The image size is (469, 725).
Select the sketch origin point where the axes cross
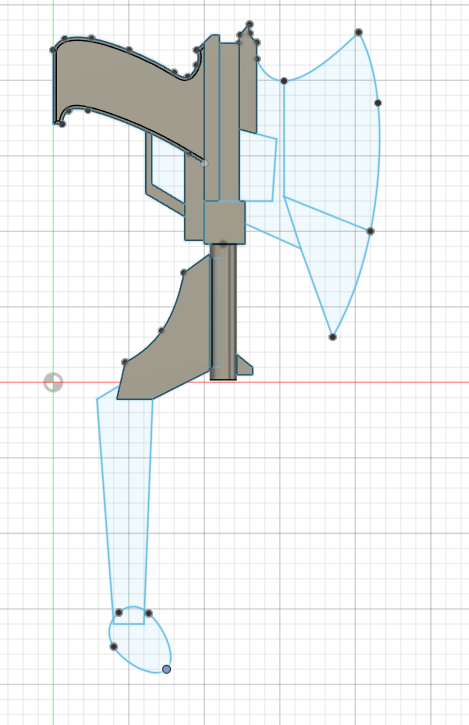click(x=53, y=382)
